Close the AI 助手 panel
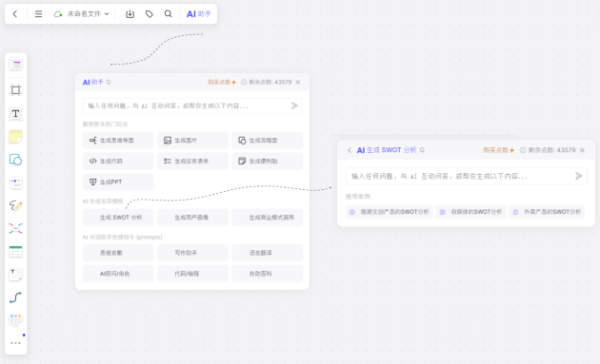Image resolution: width=600 pixels, height=364 pixels. [298, 82]
